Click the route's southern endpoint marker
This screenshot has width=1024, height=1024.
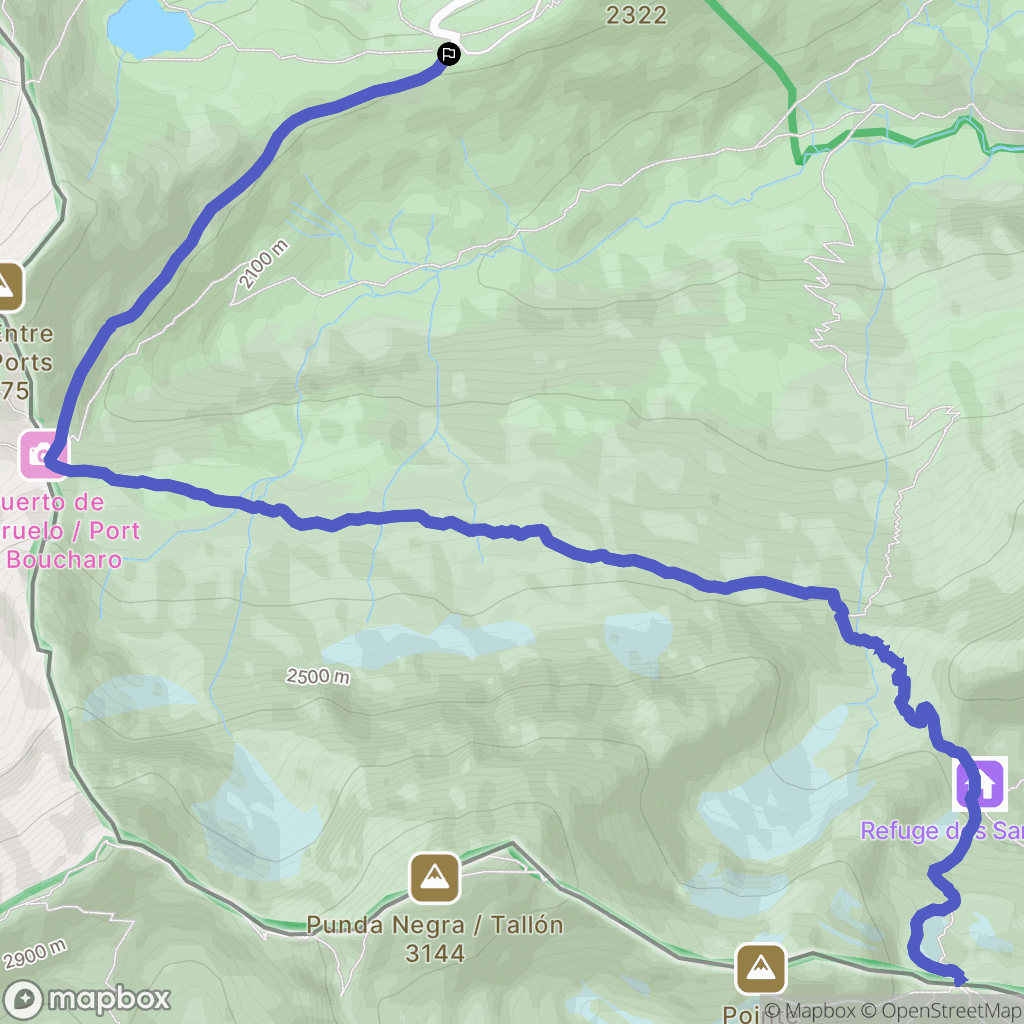pos(959,978)
